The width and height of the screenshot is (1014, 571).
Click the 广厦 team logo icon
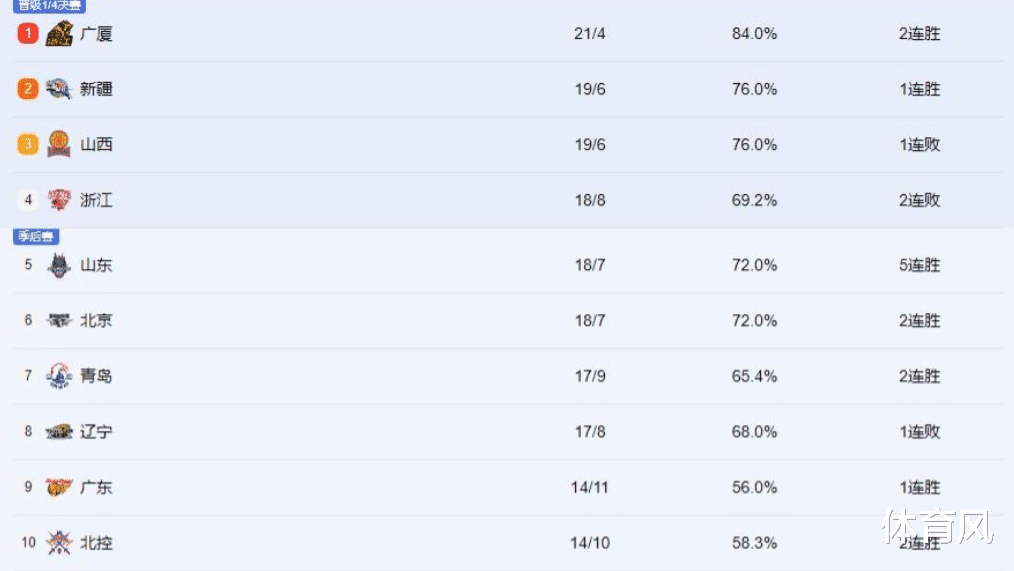pos(59,34)
